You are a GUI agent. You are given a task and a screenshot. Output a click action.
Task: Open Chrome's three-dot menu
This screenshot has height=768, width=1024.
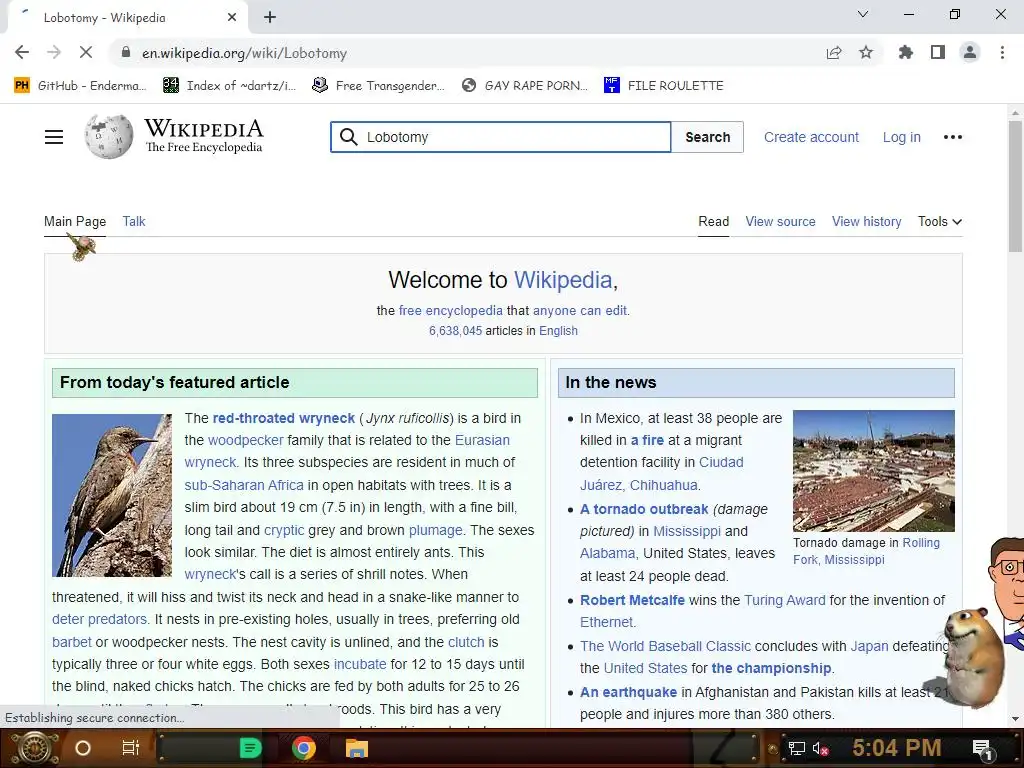(x=1002, y=52)
